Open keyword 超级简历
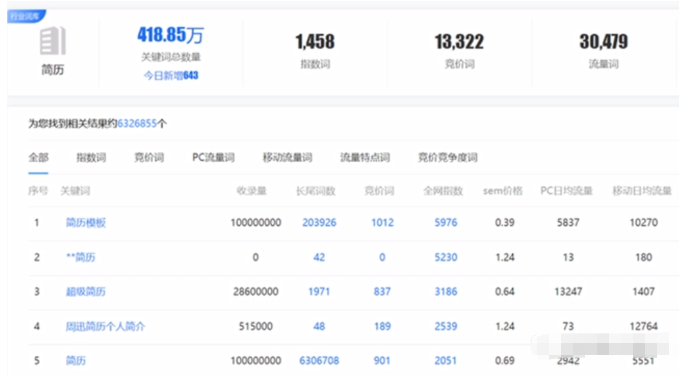The height and width of the screenshot is (384, 679). (86, 291)
